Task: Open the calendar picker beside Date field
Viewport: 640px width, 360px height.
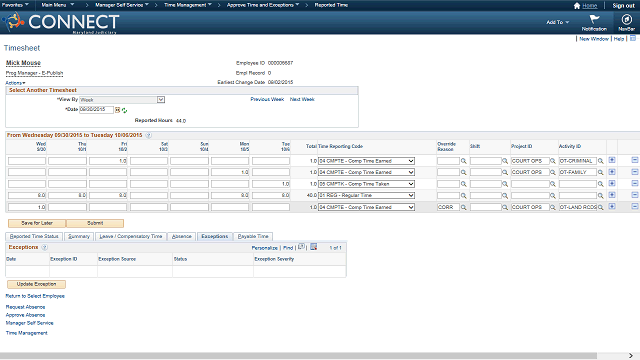Action: [x=118, y=110]
